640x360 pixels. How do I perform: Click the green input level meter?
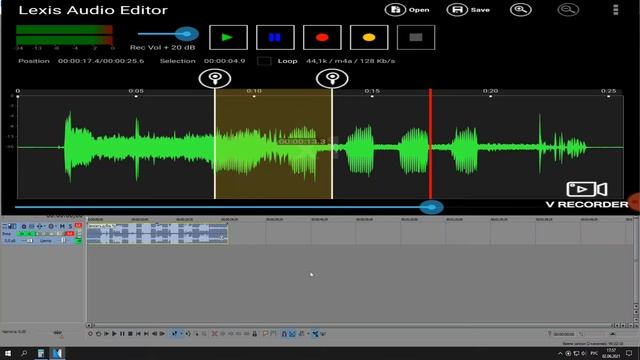tap(64, 35)
